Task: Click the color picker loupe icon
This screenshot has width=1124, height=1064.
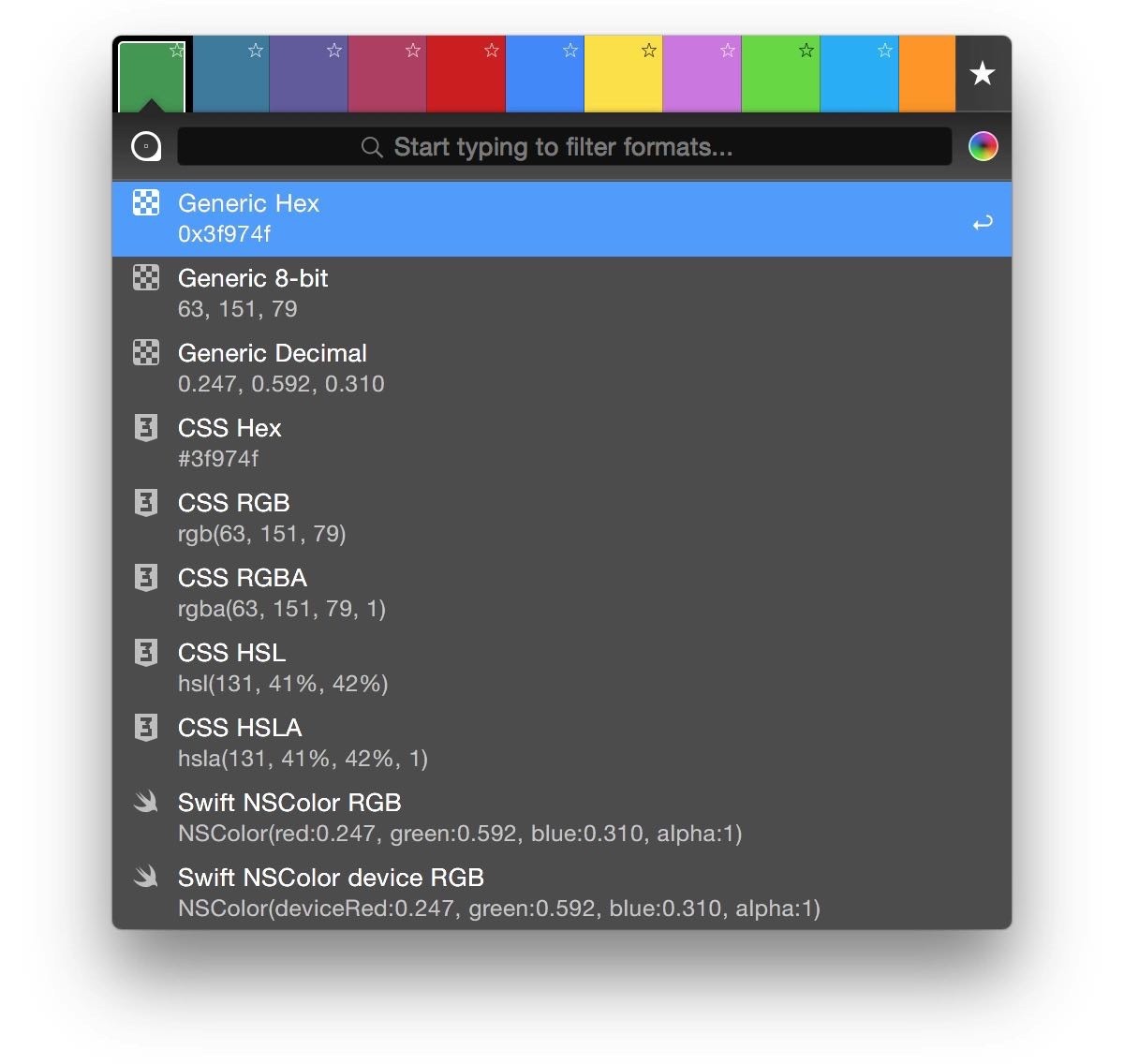Action: pyautogui.click(x=146, y=146)
